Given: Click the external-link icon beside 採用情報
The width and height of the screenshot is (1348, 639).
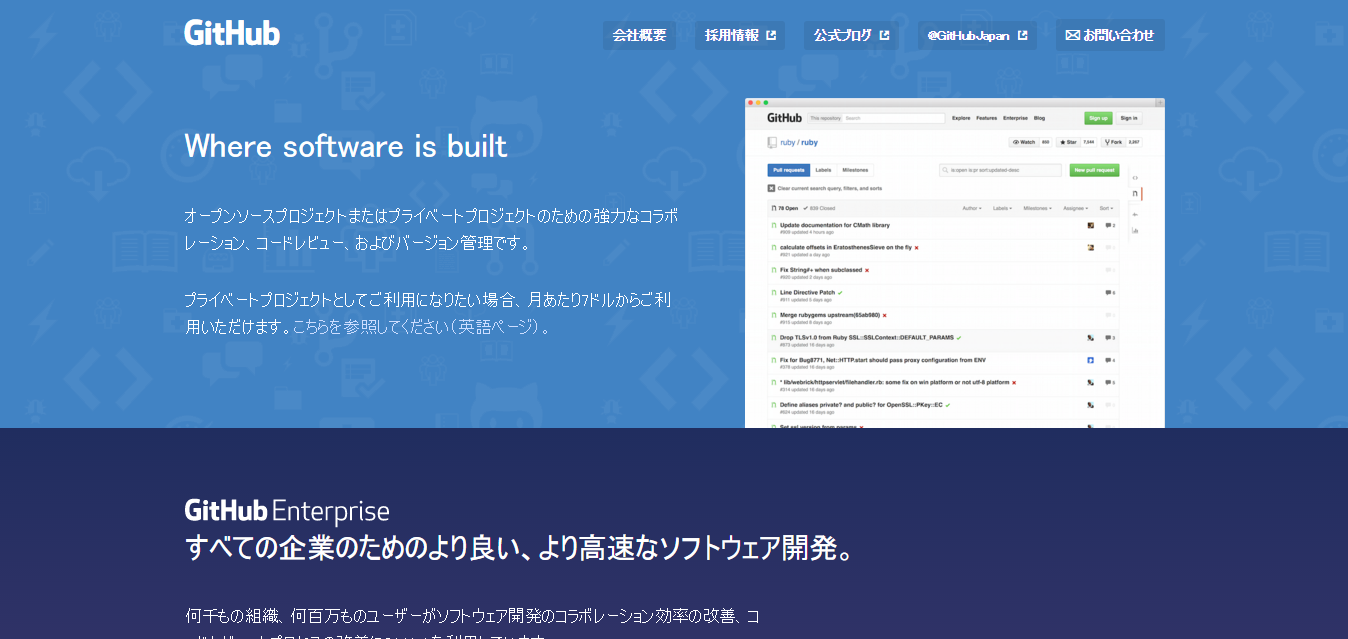Looking at the screenshot, I should coord(771,35).
